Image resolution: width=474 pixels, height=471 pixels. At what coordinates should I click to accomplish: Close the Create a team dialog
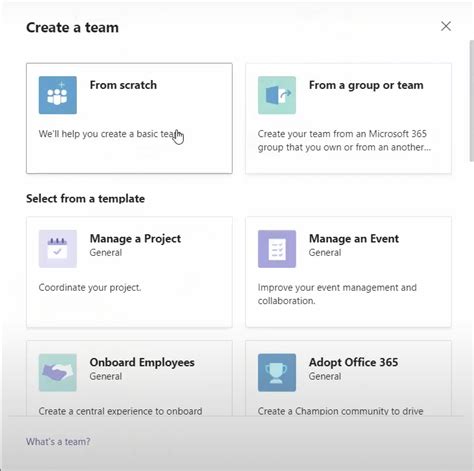[446, 26]
